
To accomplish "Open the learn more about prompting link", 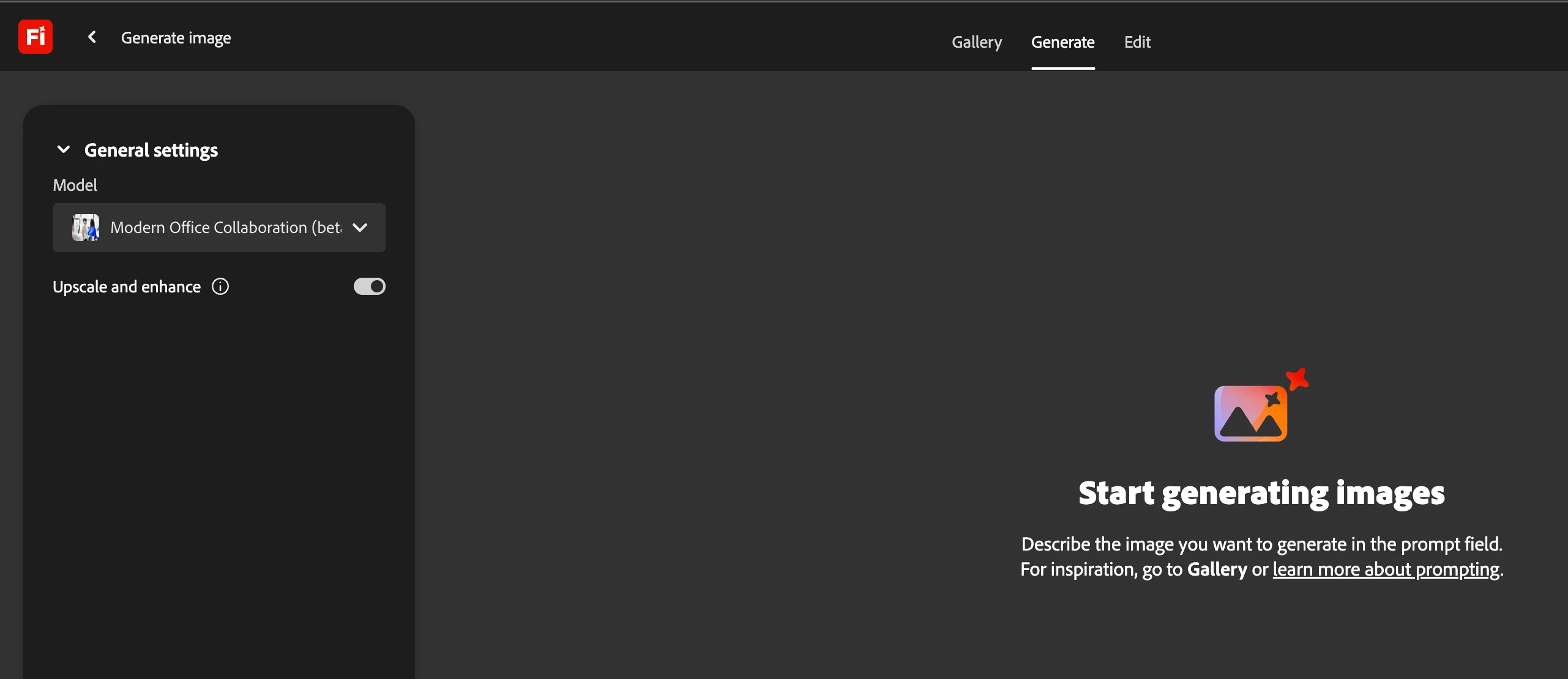I will pos(1386,570).
